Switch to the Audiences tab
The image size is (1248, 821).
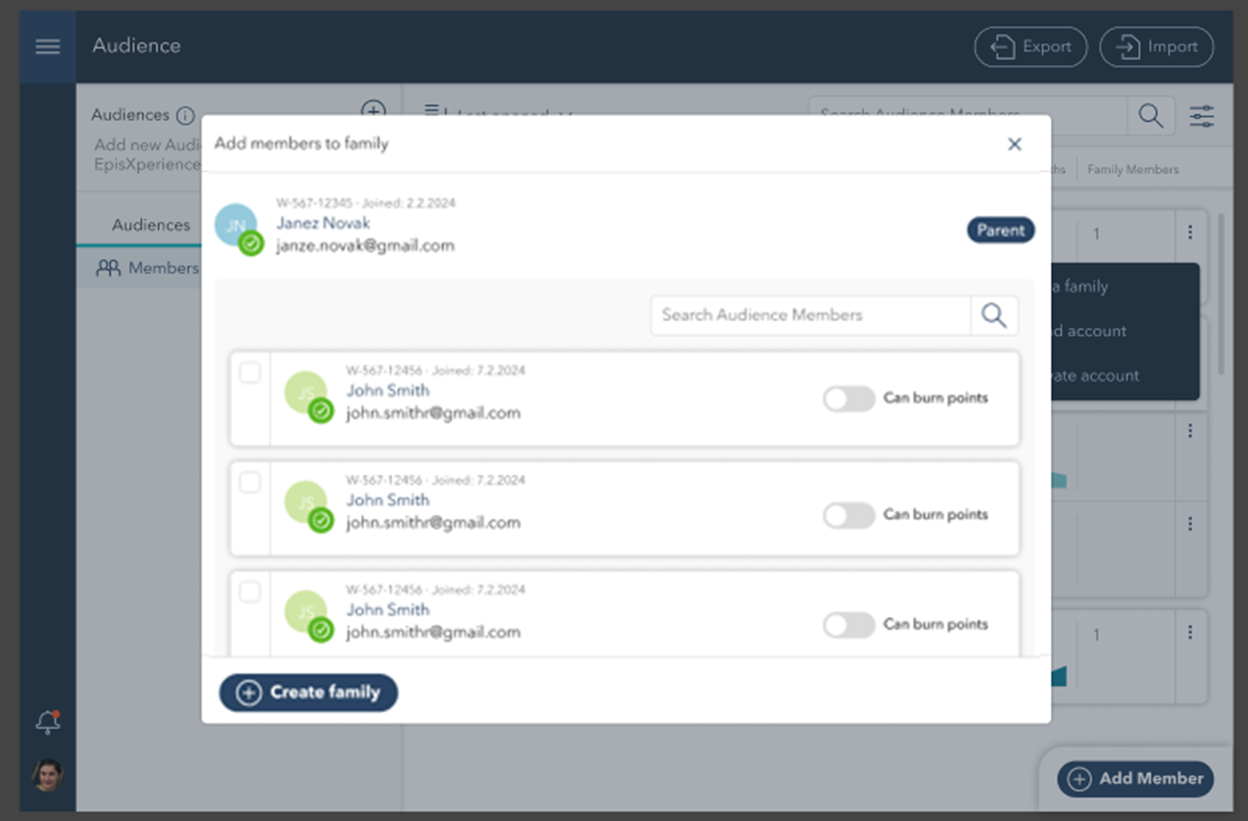[x=150, y=225]
